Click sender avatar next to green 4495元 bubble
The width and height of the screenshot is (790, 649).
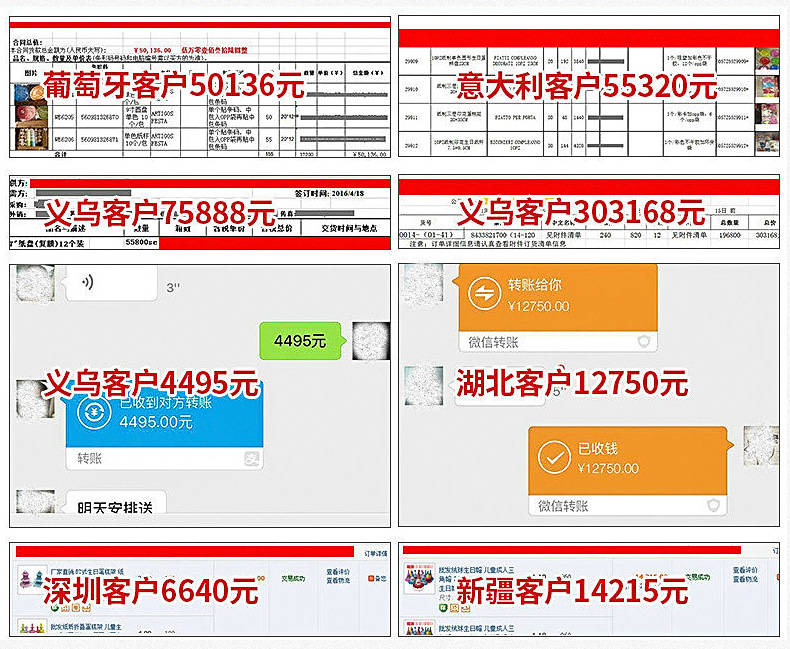coord(371,341)
